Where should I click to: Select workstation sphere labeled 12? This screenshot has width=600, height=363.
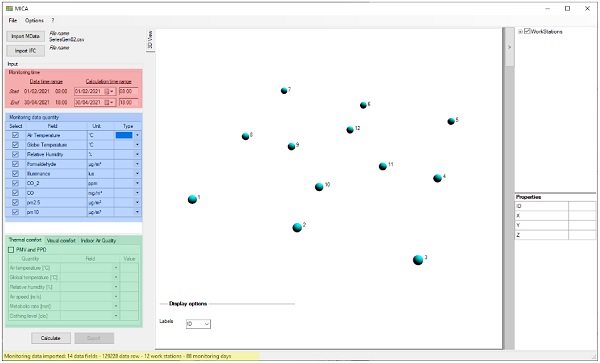pos(350,130)
